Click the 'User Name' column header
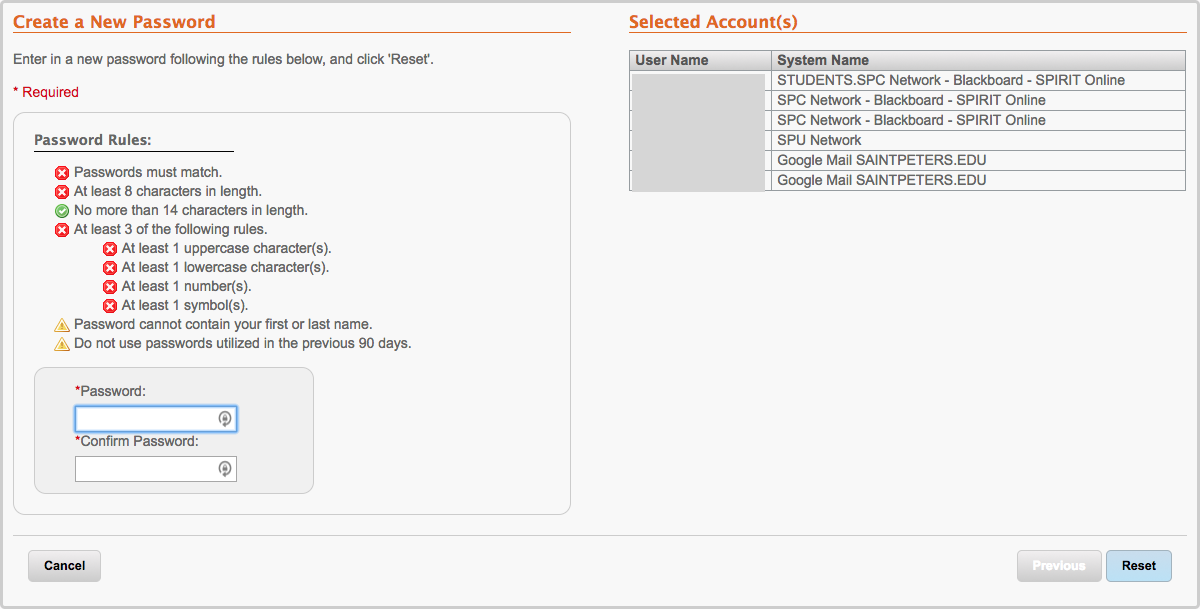Screen dimensions: 1200x609 [x=700, y=60]
